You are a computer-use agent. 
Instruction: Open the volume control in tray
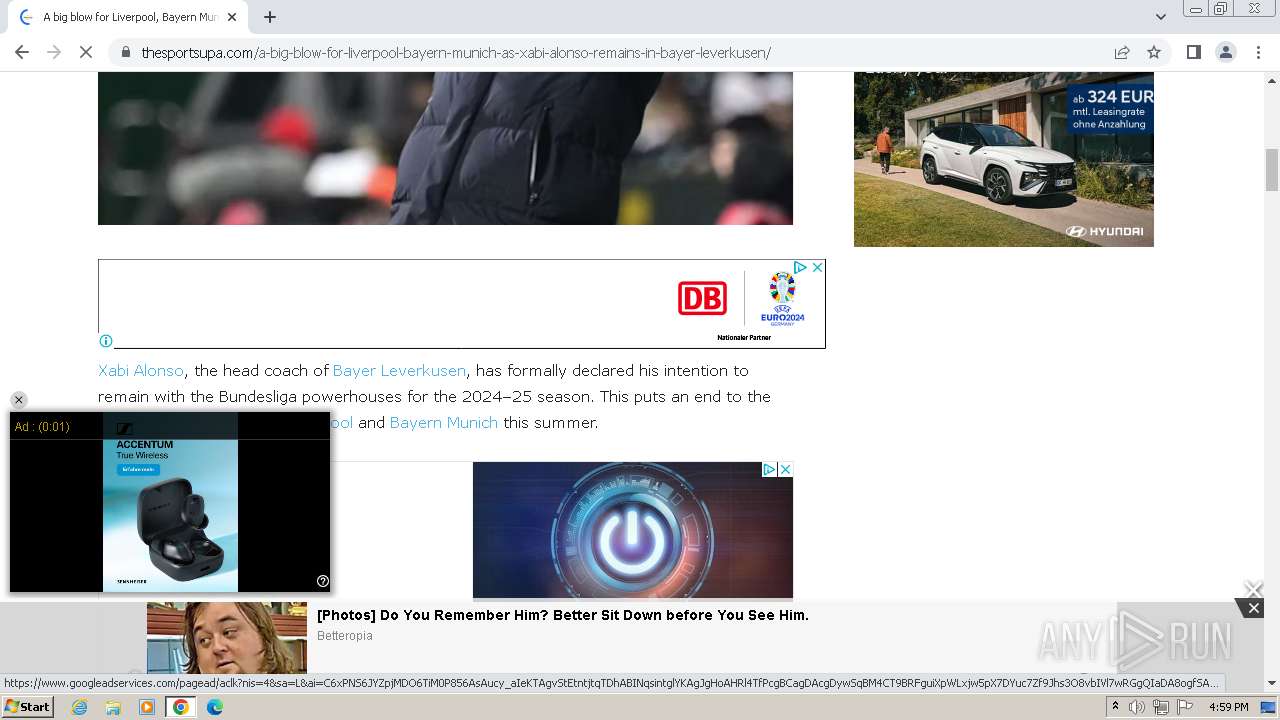[1137, 707]
